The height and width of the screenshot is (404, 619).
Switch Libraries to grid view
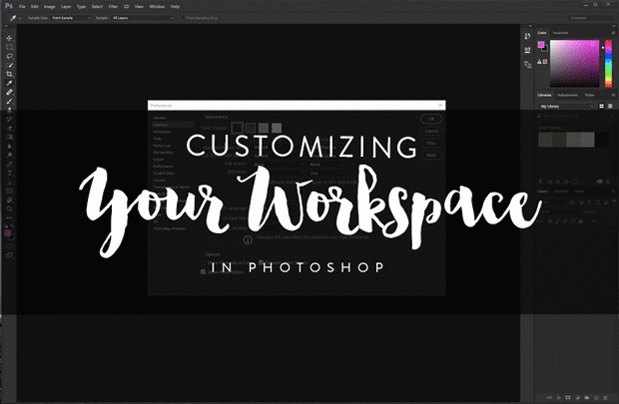pos(602,106)
